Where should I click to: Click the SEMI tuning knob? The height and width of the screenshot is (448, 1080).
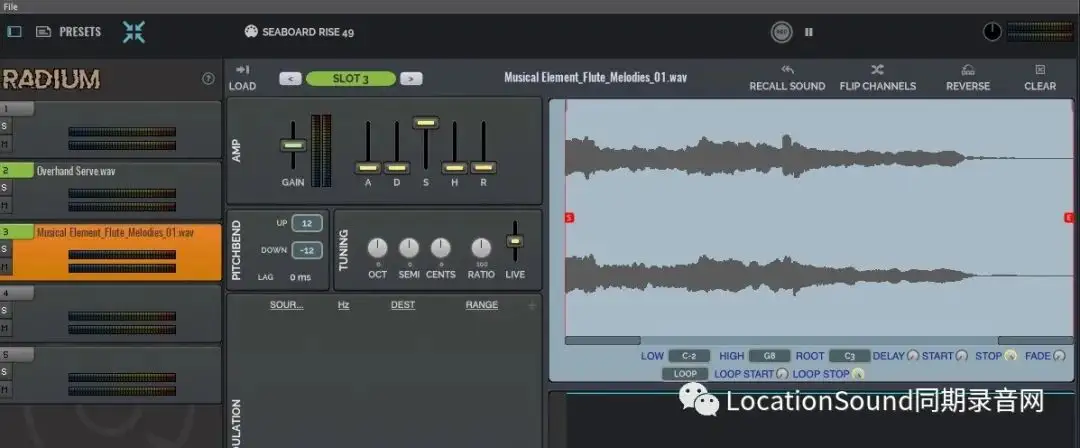tap(408, 248)
